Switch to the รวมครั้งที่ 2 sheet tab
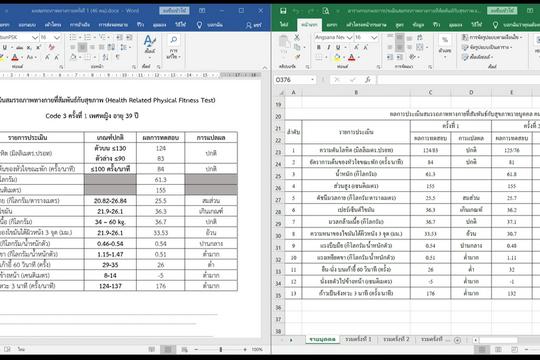This screenshot has width=540, height=360. point(396,340)
